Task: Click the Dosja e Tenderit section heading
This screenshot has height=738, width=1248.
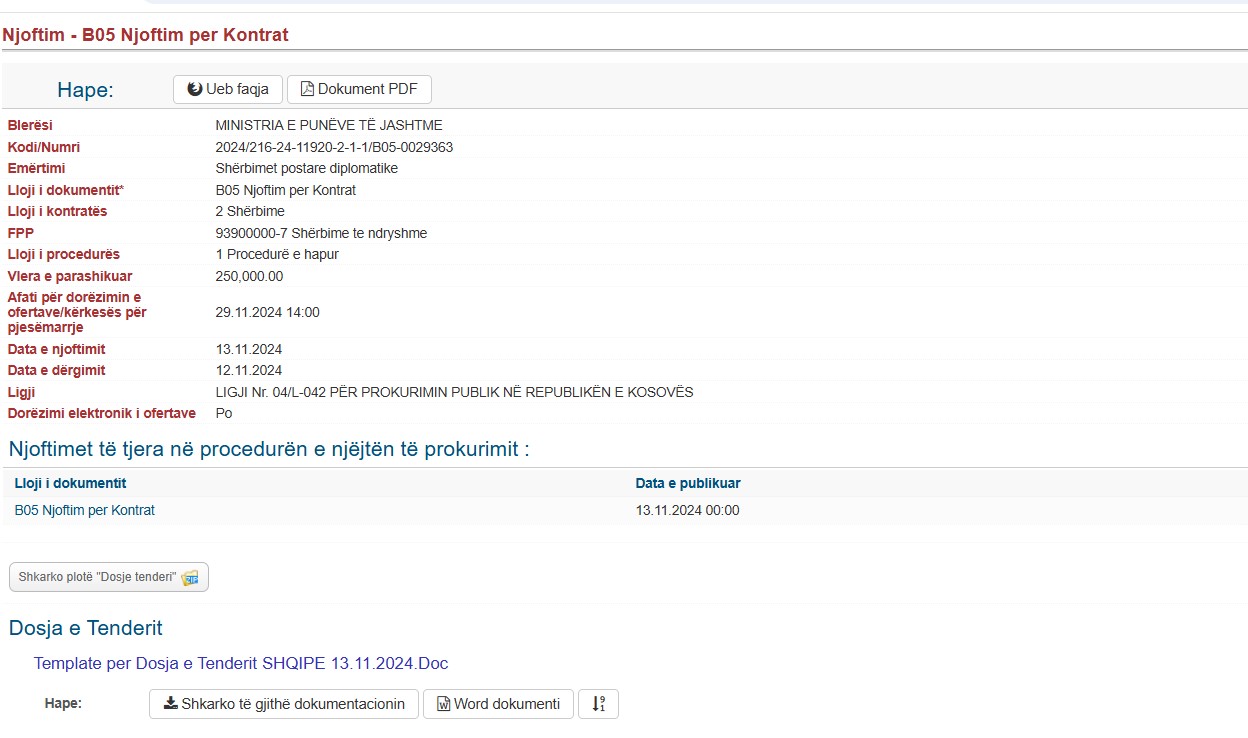Action: coord(86,628)
